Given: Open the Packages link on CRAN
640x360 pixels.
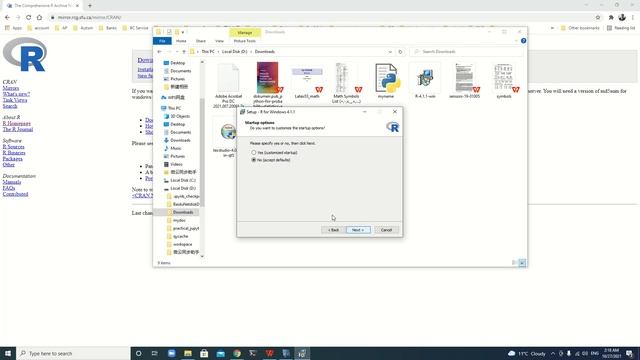Looking at the screenshot, I should tap(13, 159).
